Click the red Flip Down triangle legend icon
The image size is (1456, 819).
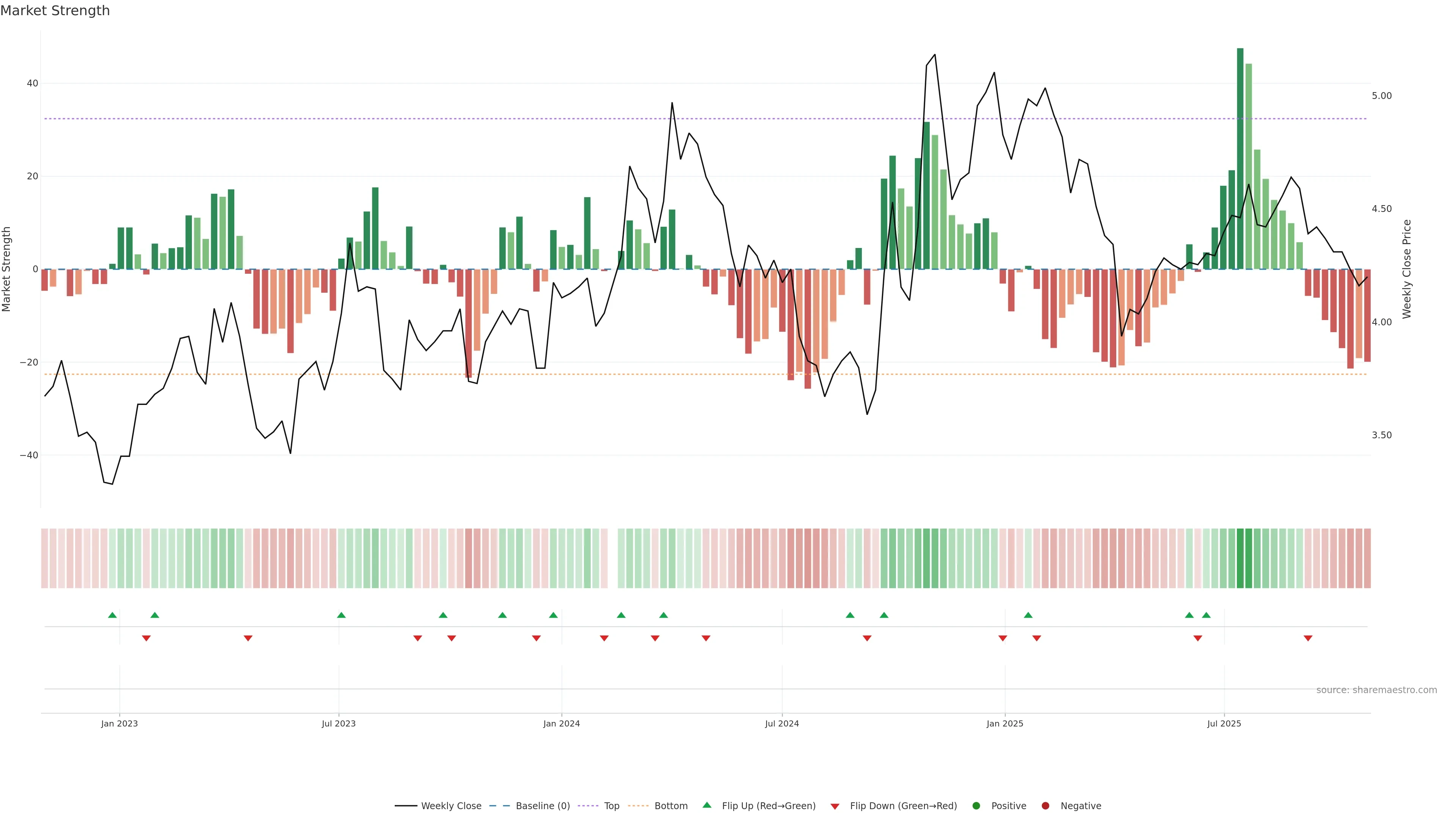tap(835, 806)
